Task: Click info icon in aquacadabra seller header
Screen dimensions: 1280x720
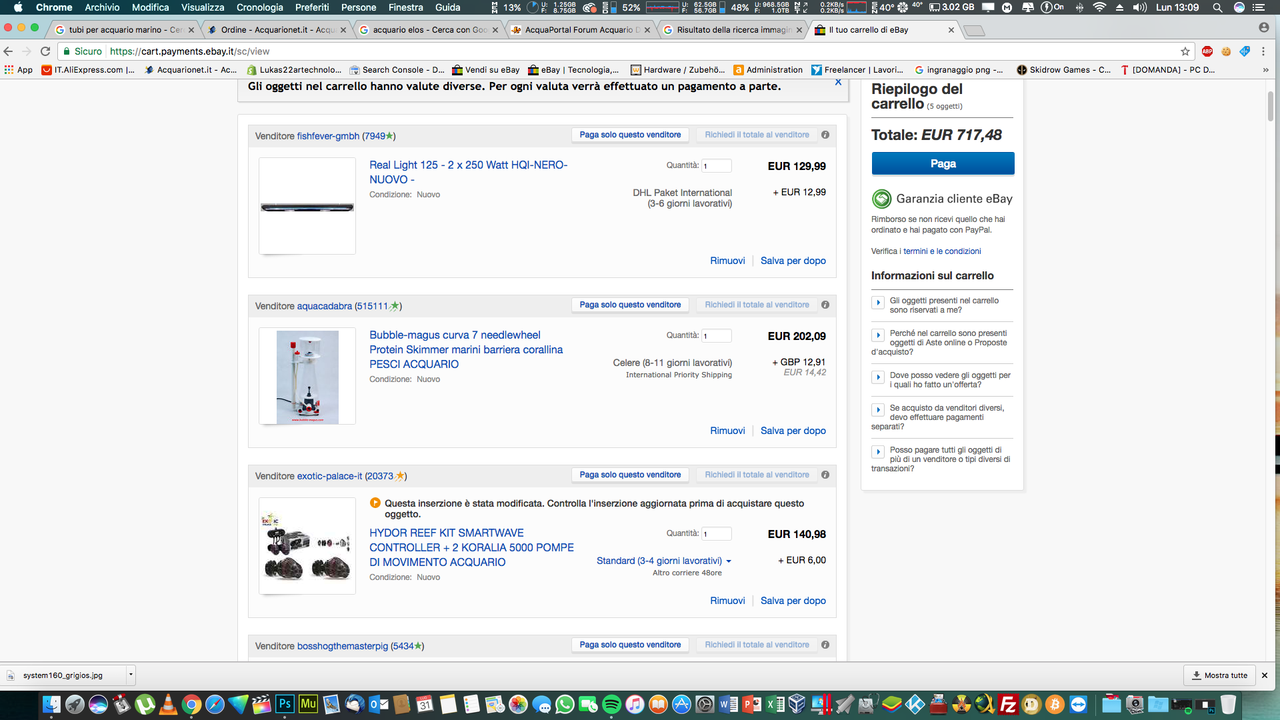Action: pyautogui.click(x=825, y=305)
